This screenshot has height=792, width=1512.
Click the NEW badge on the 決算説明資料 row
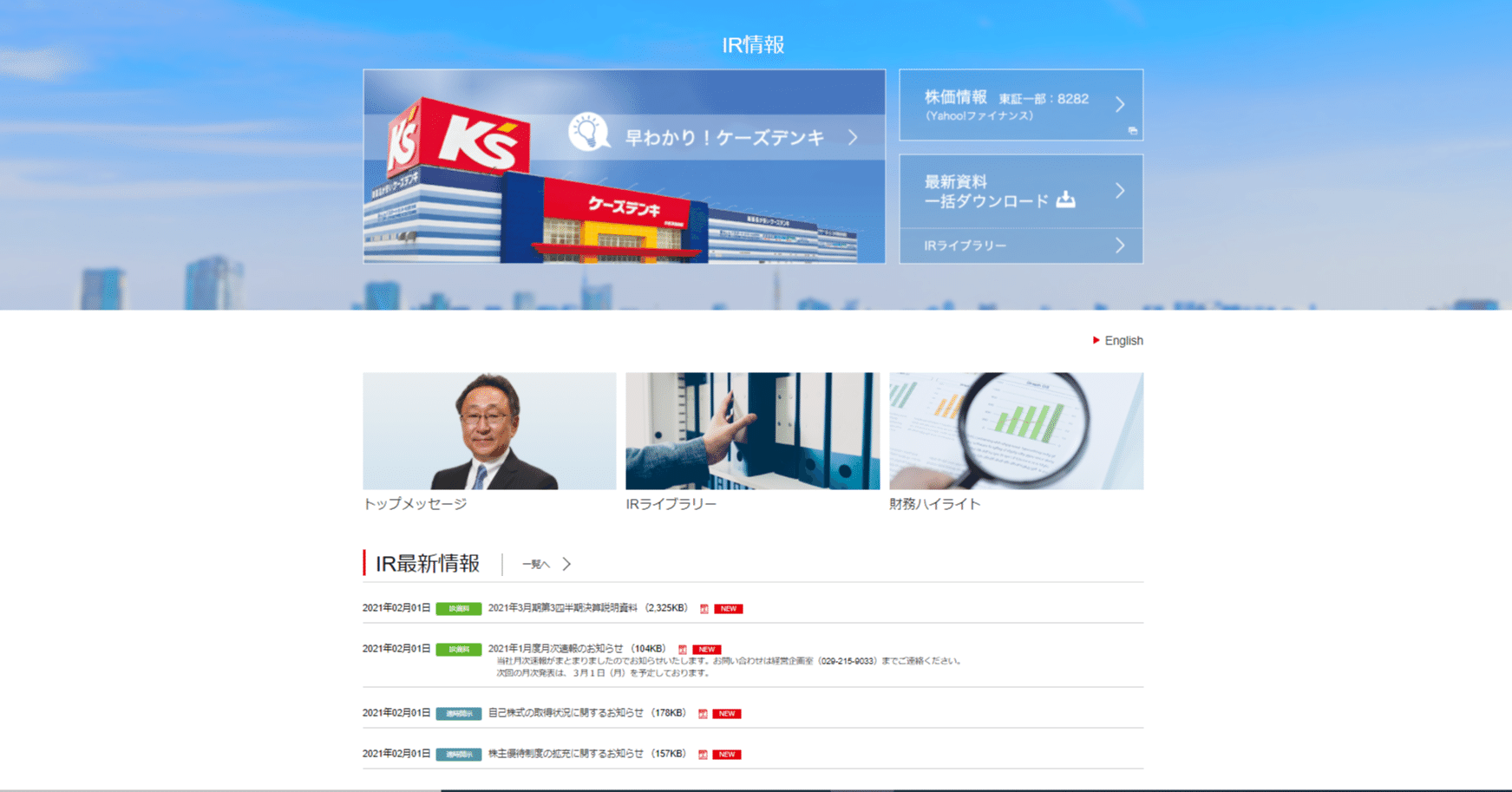(729, 609)
